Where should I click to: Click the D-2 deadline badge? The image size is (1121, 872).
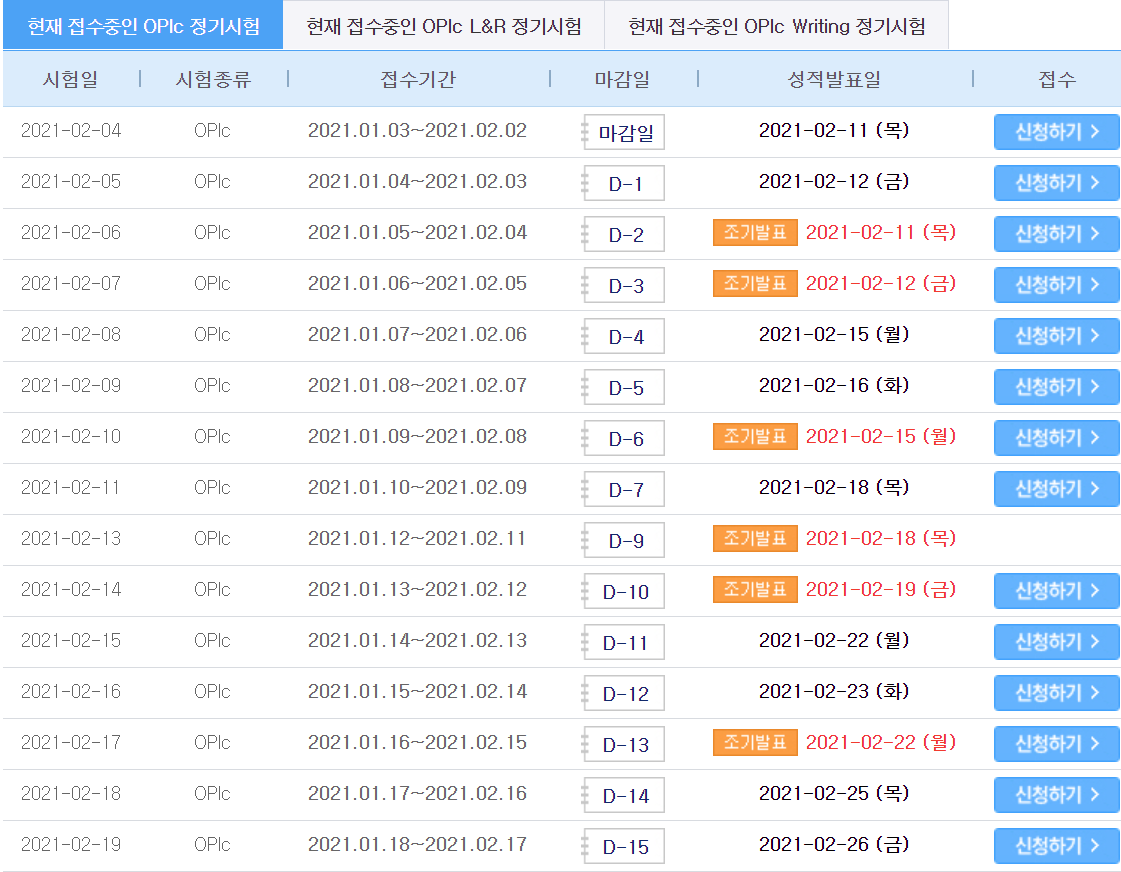tap(624, 234)
